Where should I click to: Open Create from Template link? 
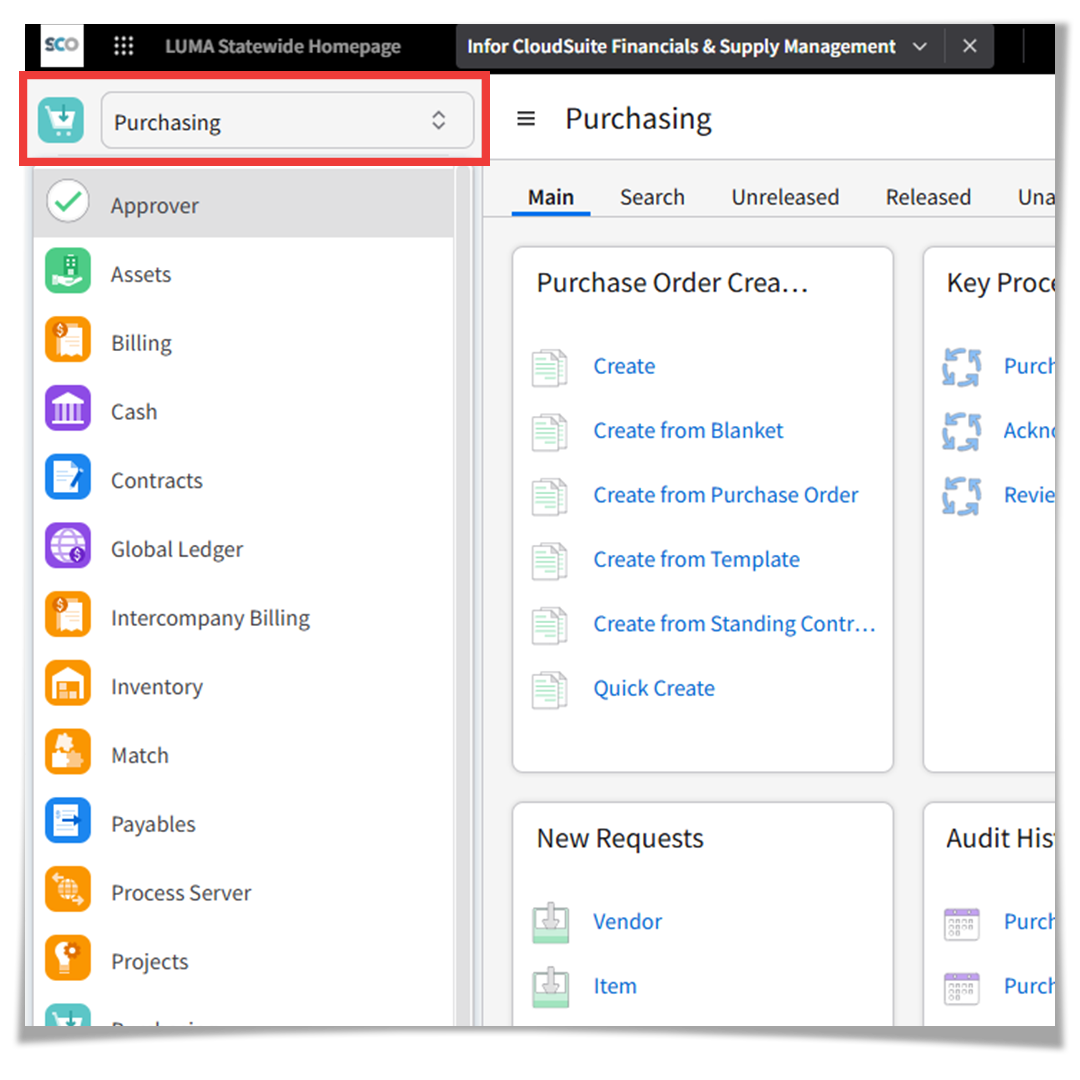click(x=696, y=559)
